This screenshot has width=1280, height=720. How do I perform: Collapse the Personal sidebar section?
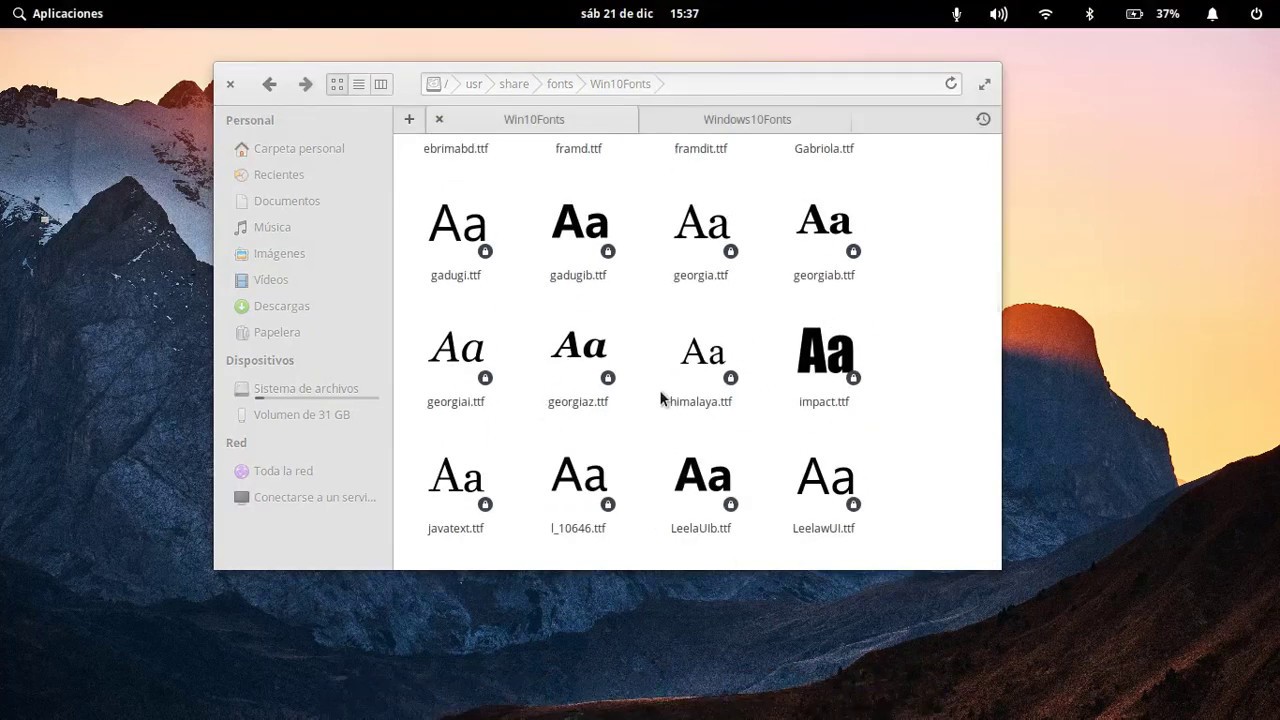coord(250,120)
